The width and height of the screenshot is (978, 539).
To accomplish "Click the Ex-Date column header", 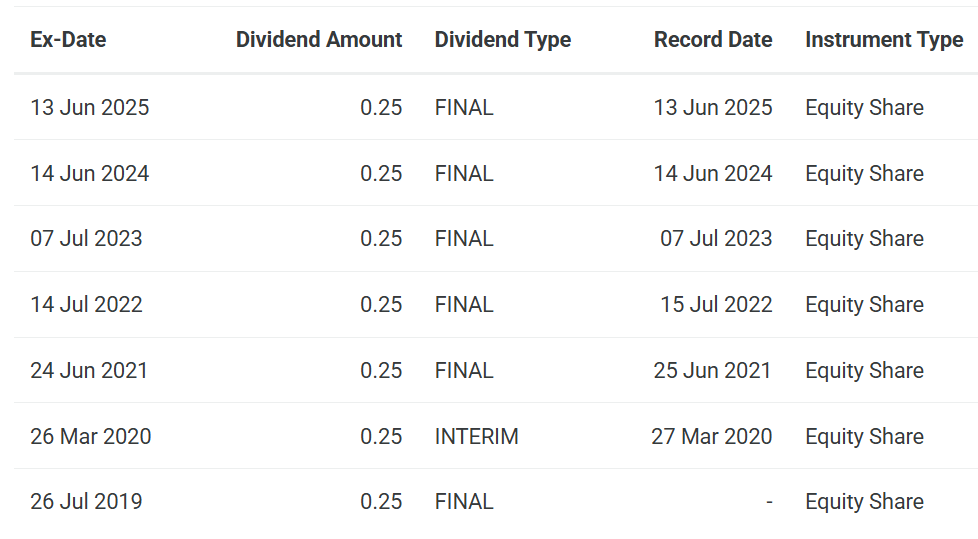I will pyautogui.click(x=68, y=40).
